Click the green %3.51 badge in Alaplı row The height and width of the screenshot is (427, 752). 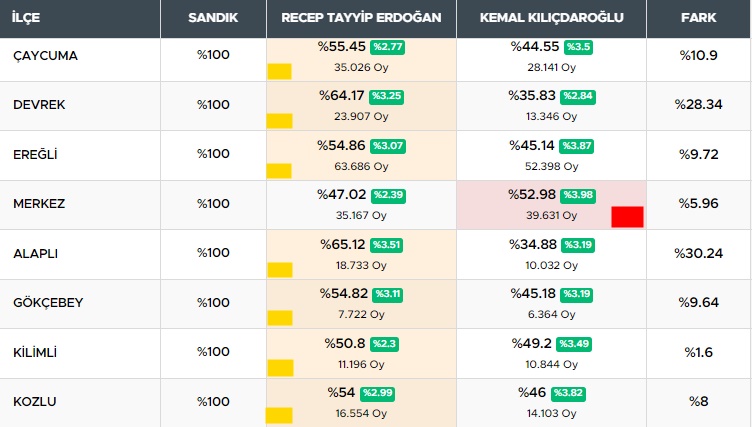pyautogui.click(x=386, y=245)
